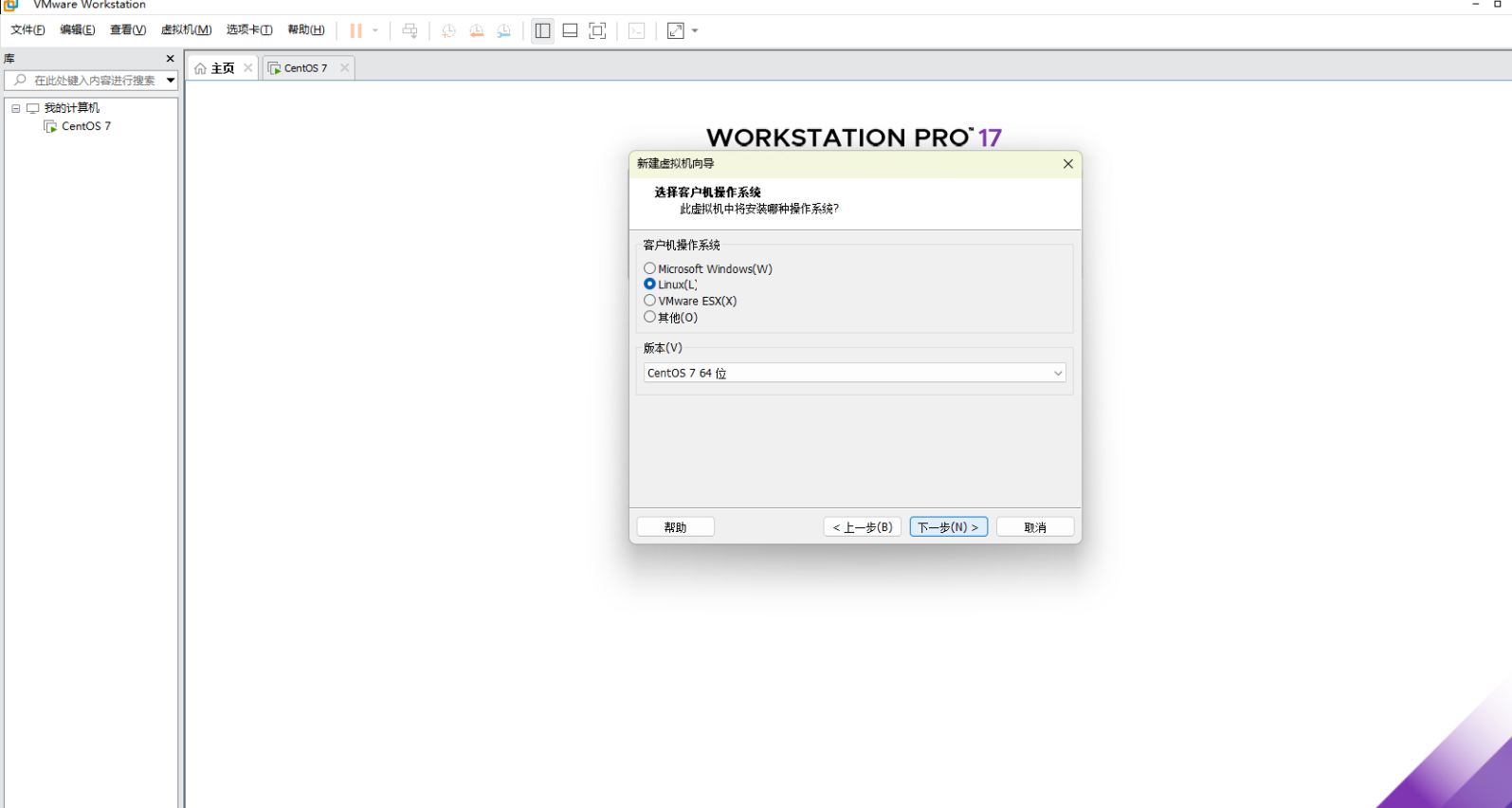The height and width of the screenshot is (808, 1512).
Task: Click the 取消 button in the wizard
Action: coord(1034,527)
